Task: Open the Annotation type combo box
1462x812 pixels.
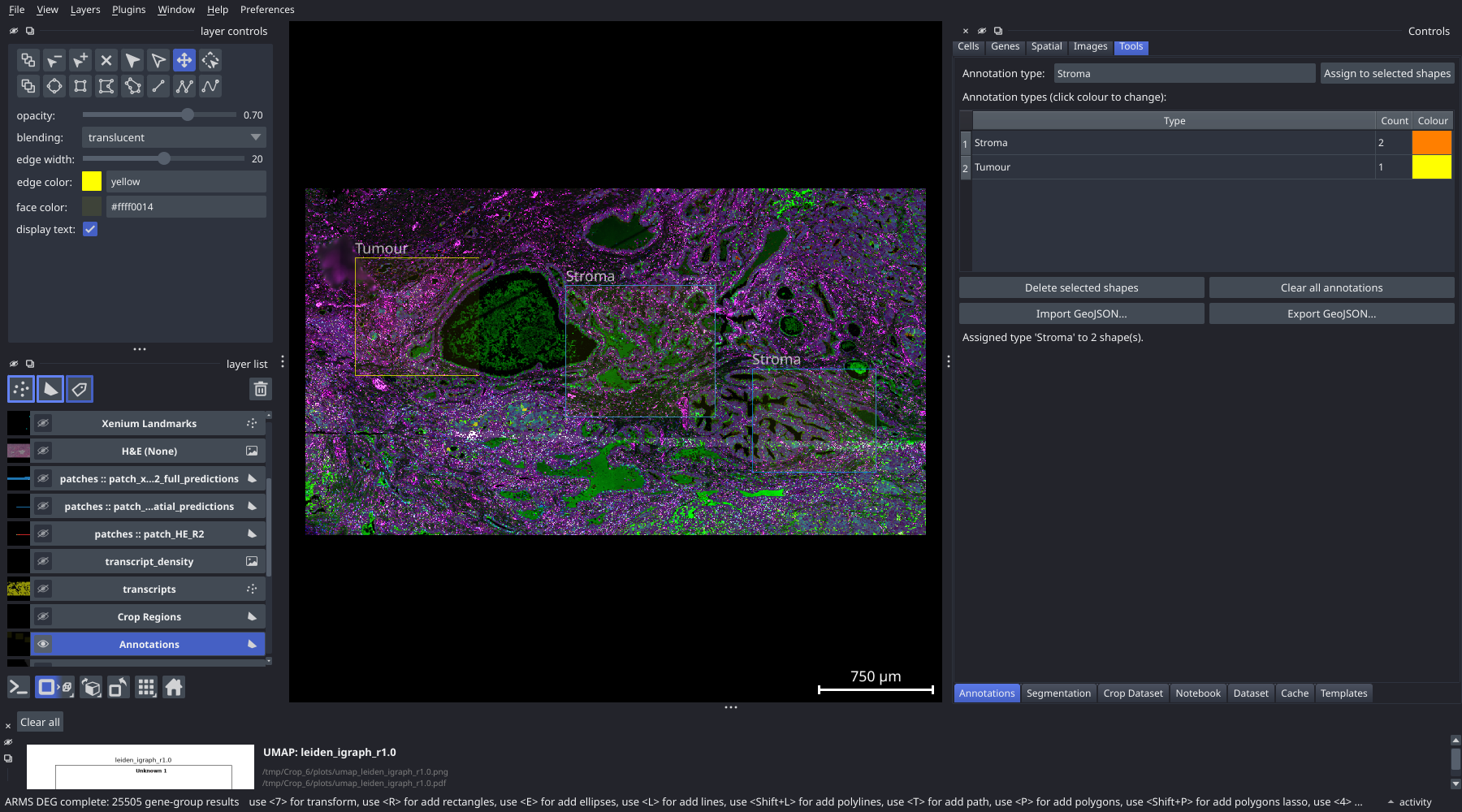Action: [x=1184, y=73]
